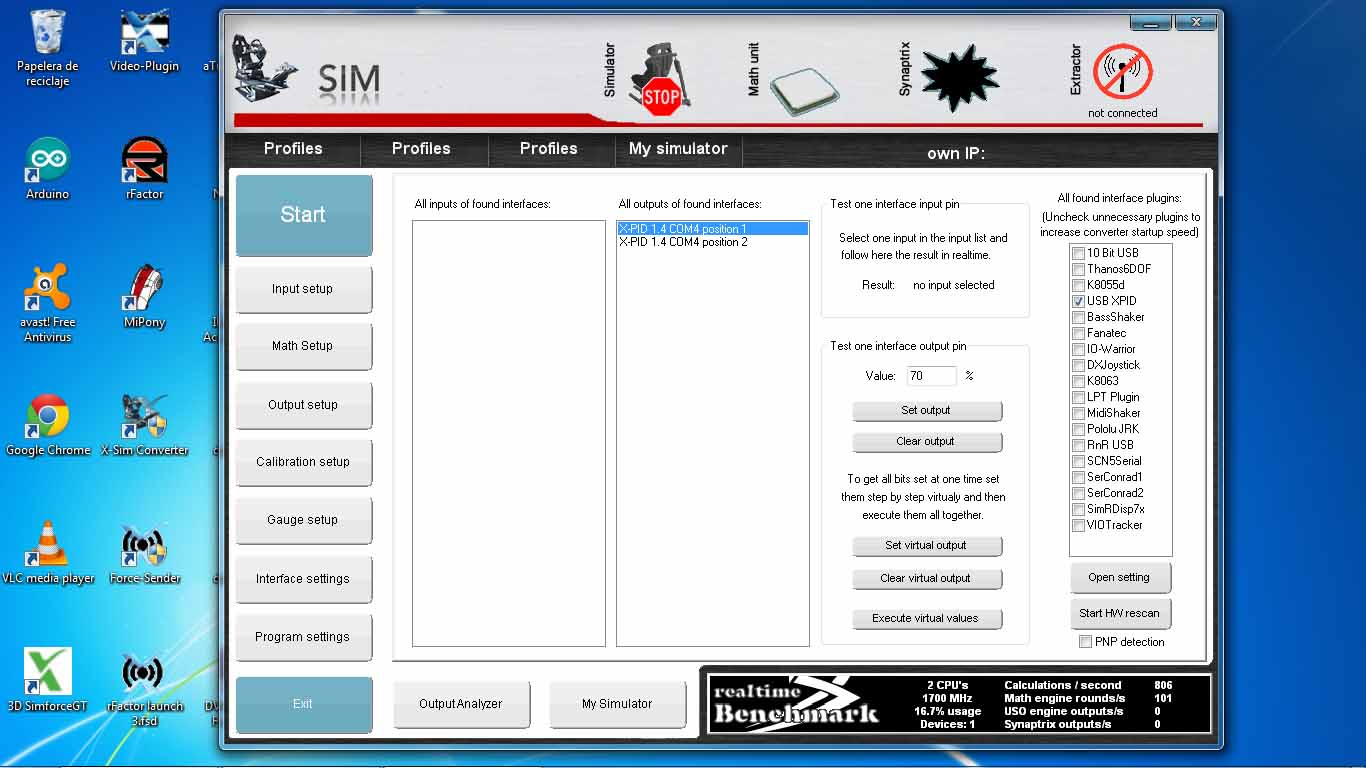This screenshot has width=1366, height=768.
Task: Enable the BassShaker plugin checkbox
Action: pyautogui.click(x=1078, y=317)
